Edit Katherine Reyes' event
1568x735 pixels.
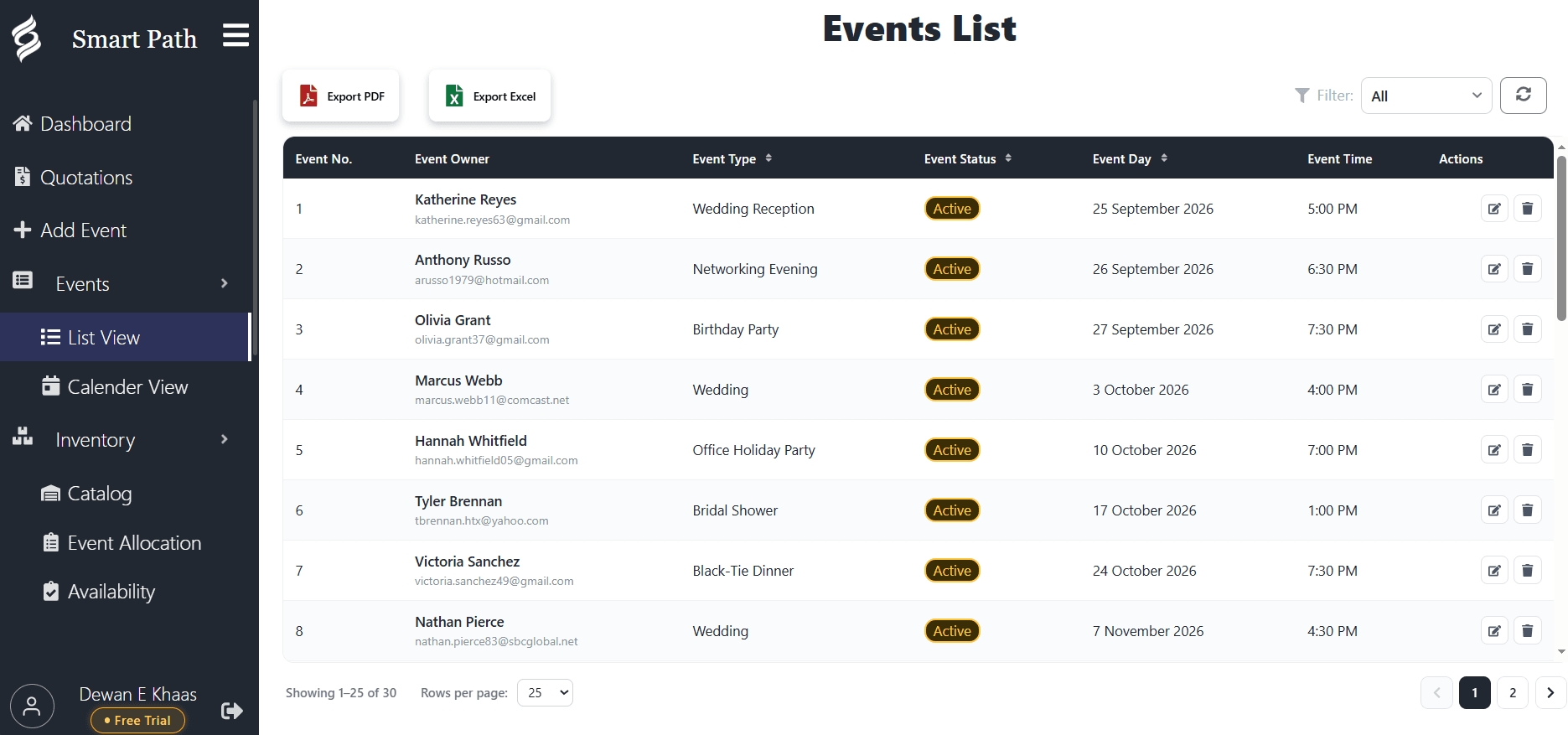(x=1493, y=209)
